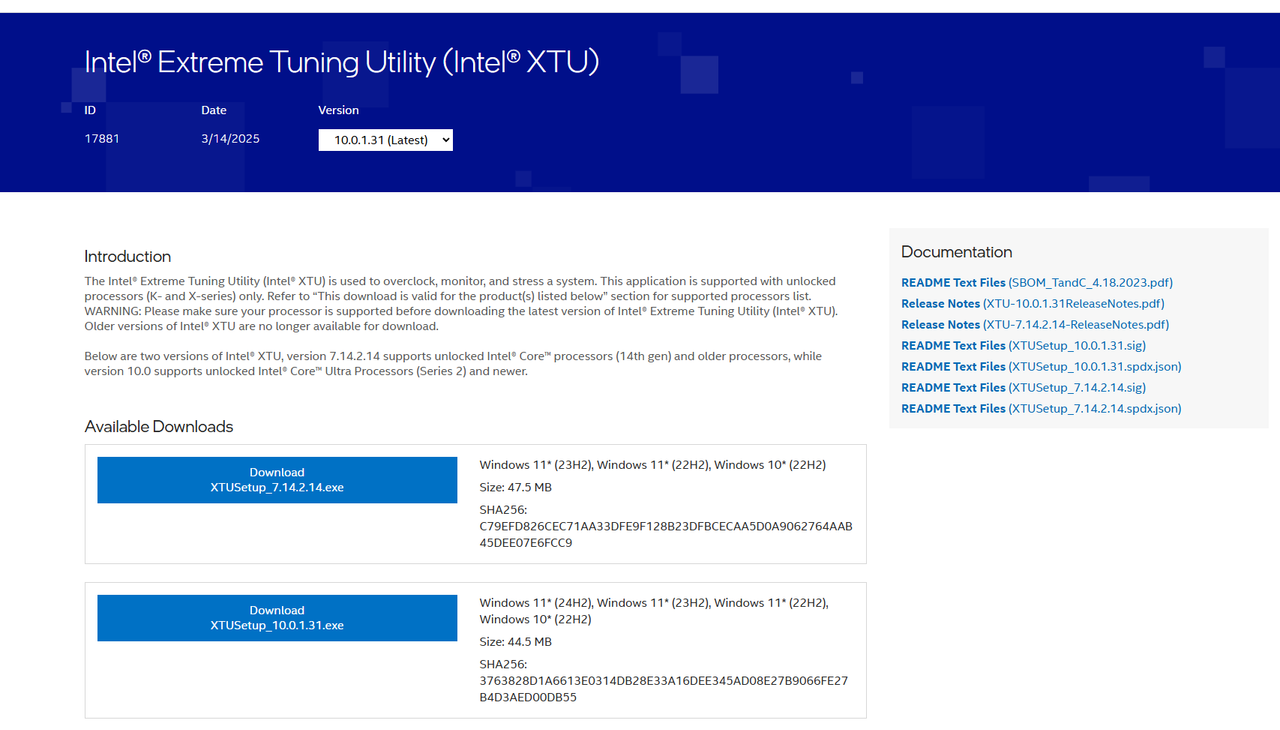1280x730 pixels.
Task: Open README SBOM_TandC_4.18.2023.pdf link
Action: (1037, 283)
